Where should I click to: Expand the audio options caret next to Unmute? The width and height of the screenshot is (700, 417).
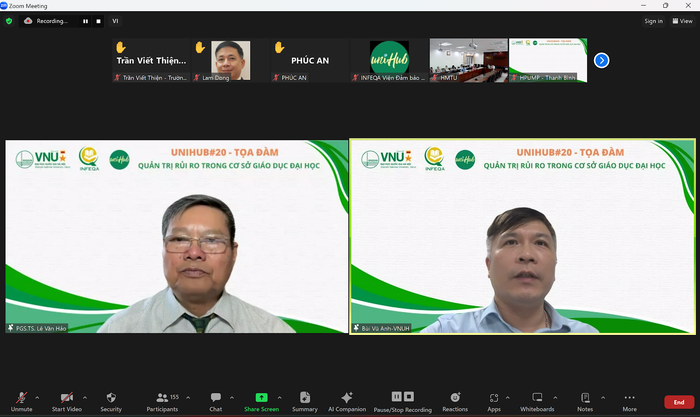pos(37,397)
